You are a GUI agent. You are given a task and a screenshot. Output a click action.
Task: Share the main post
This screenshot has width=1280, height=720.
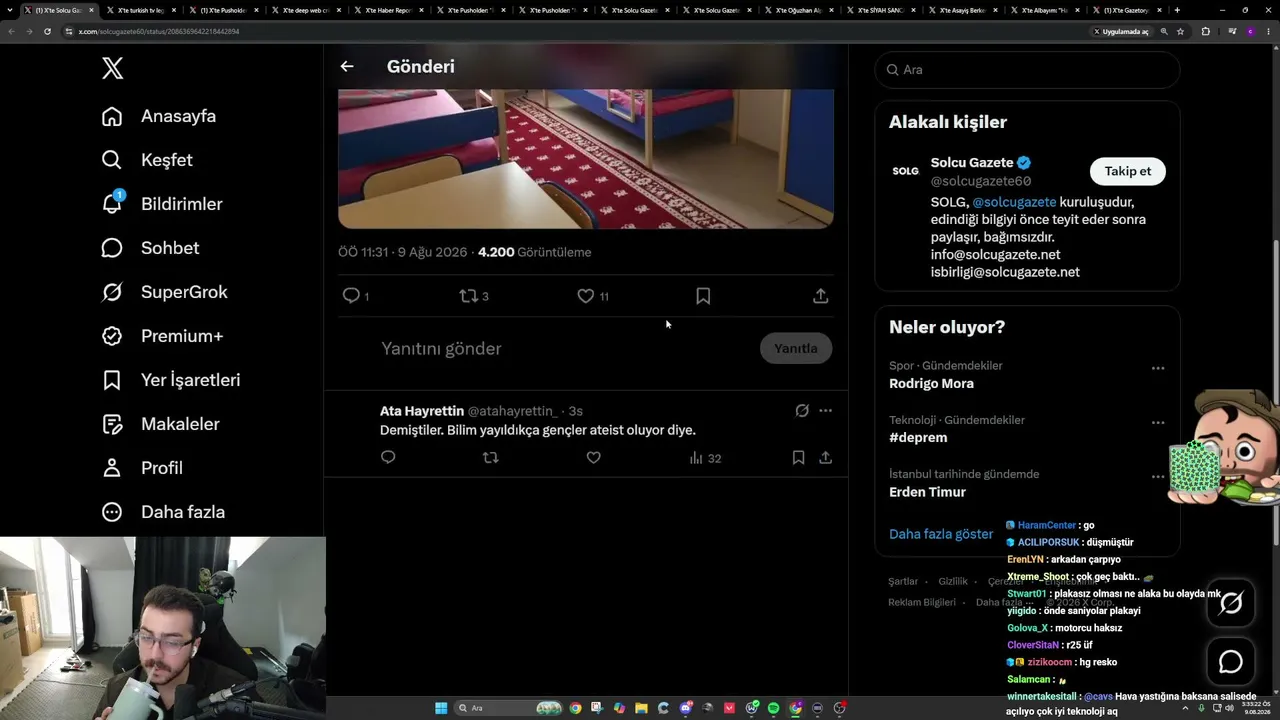click(x=820, y=296)
